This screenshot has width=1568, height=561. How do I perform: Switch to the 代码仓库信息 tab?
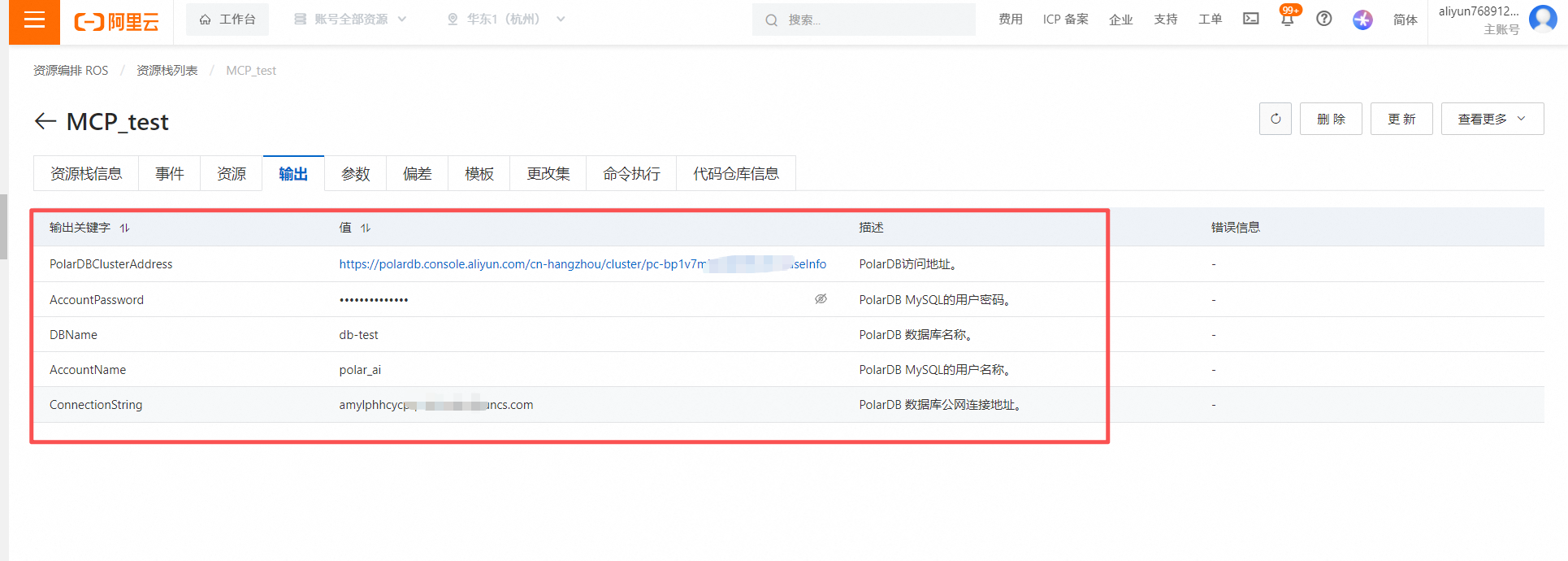736,173
